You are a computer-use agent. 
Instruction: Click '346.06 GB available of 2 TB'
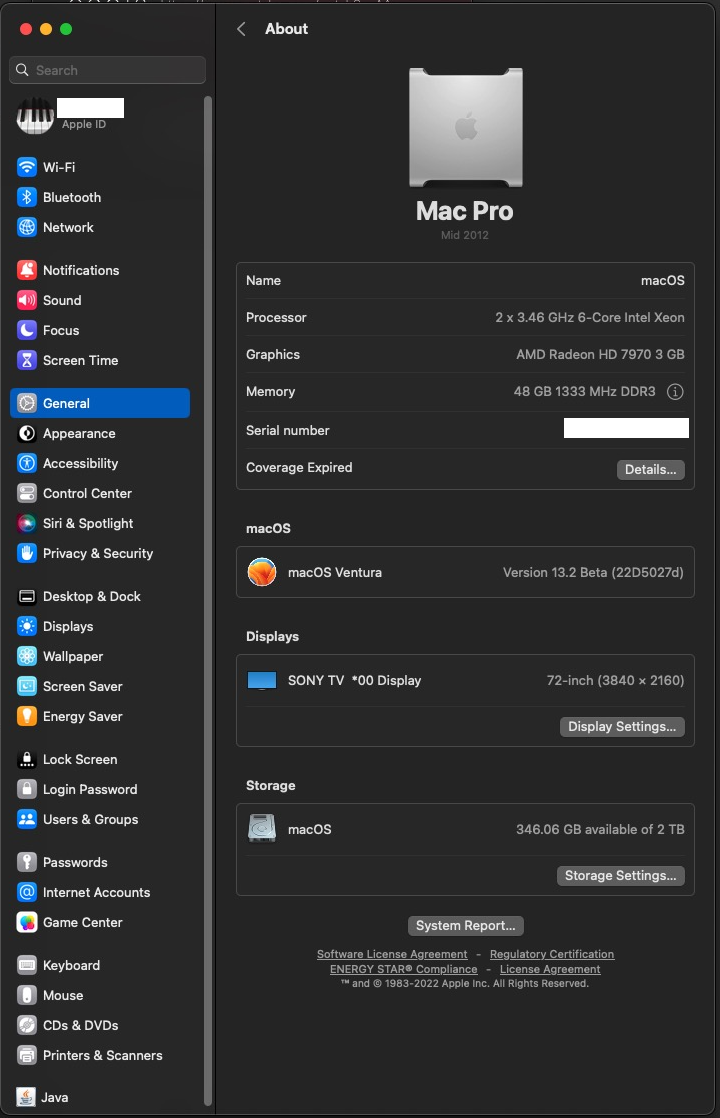click(600, 829)
